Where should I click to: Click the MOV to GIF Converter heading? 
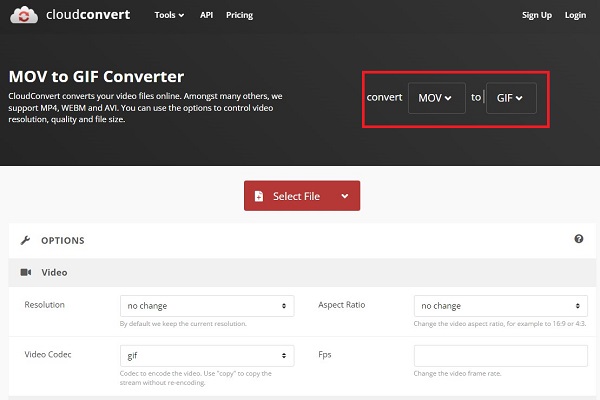(96, 77)
